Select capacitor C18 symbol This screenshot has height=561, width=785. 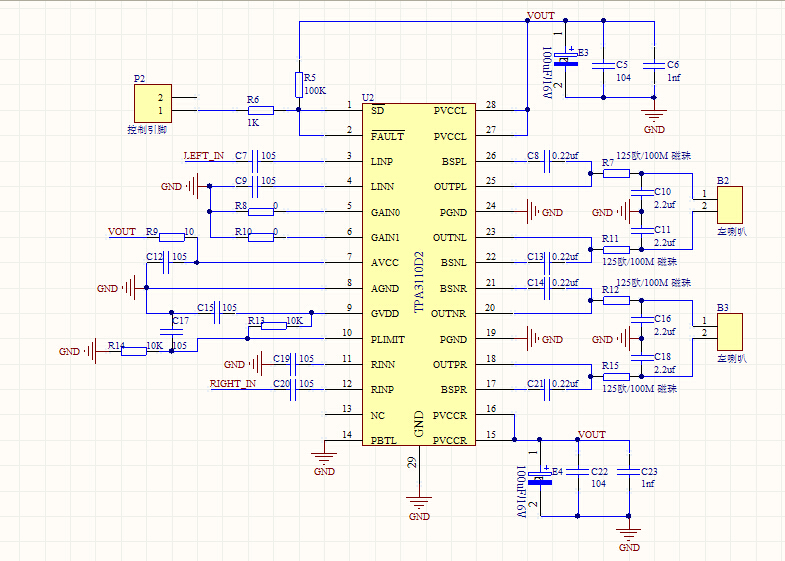click(x=642, y=357)
